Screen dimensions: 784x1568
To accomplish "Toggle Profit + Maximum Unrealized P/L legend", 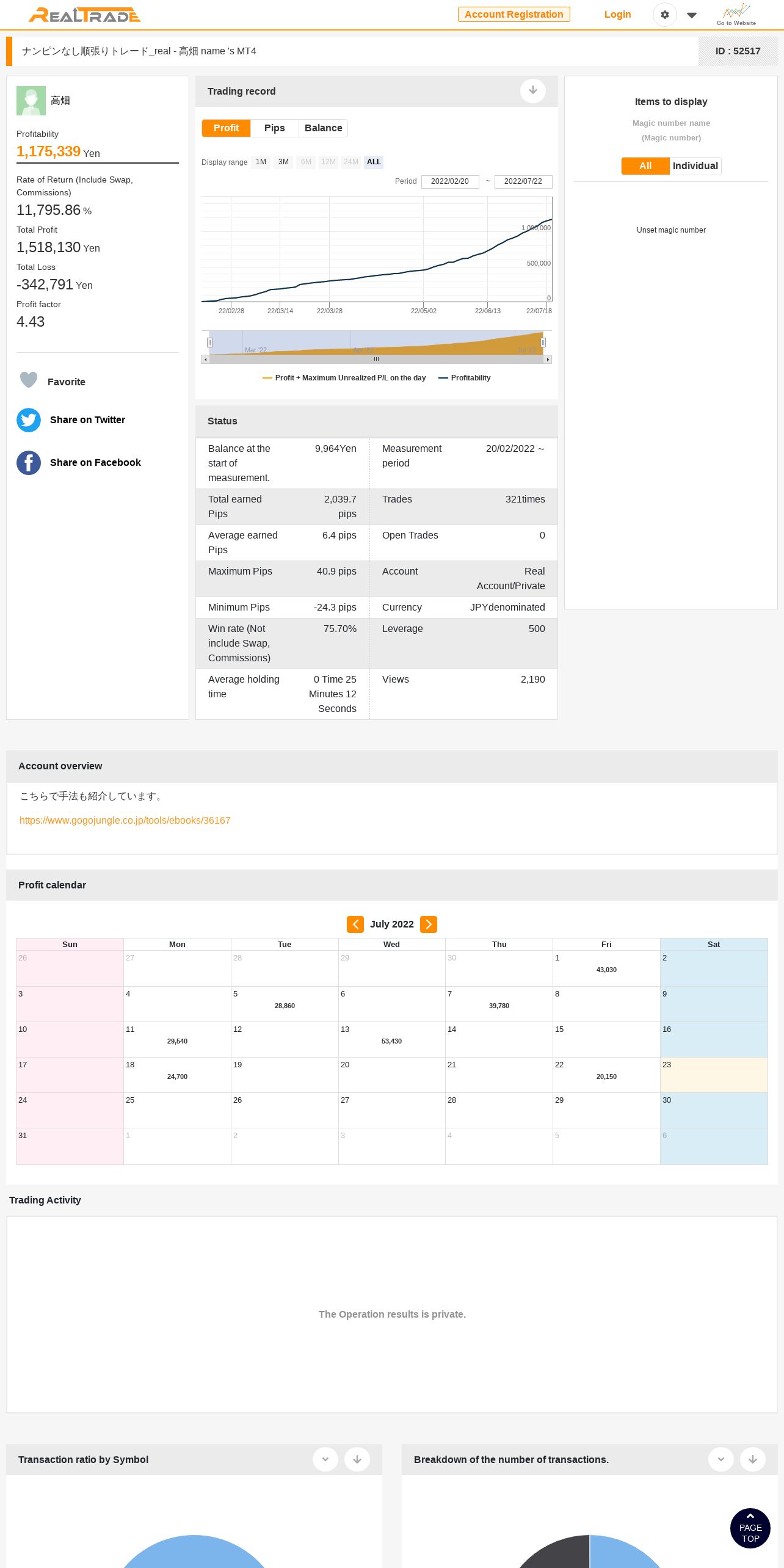I will pos(344,378).
